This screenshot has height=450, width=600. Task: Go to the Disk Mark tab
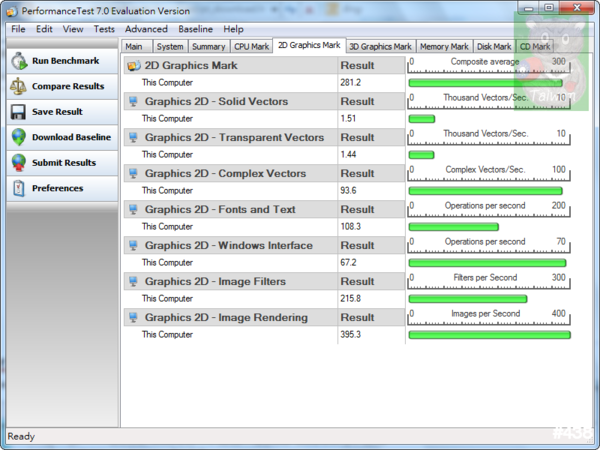tap(494, 46)
